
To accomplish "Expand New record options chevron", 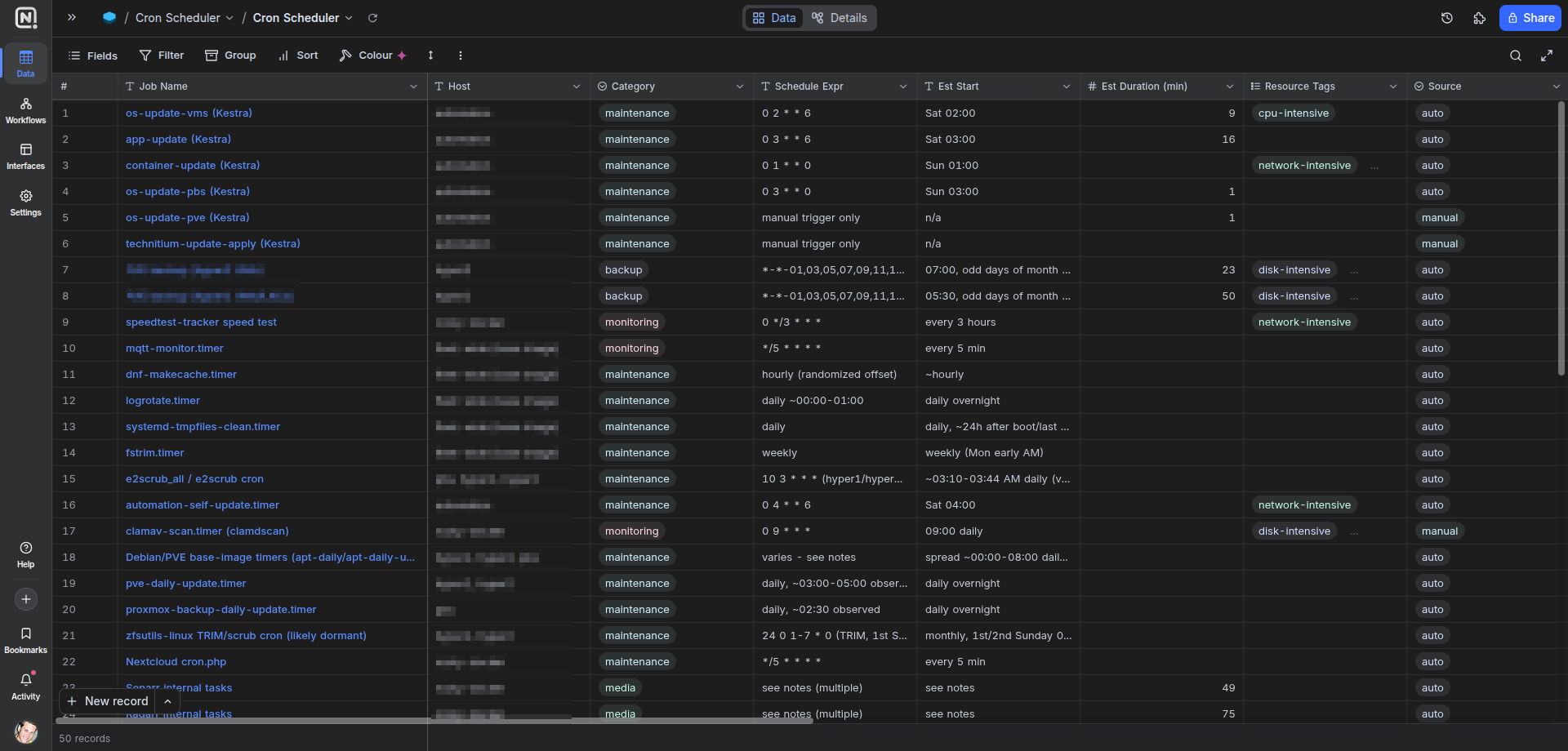I will coord(167,701).
